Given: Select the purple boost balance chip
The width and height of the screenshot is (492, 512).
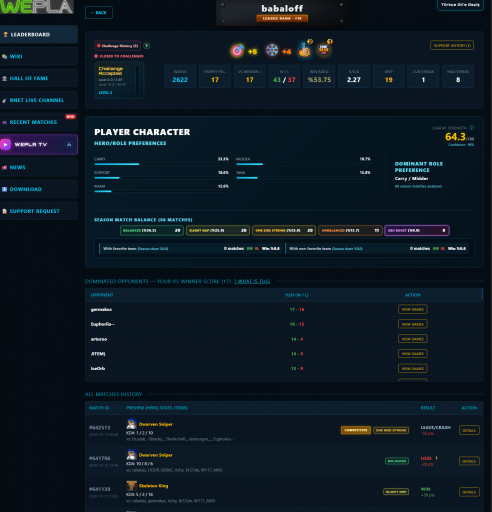Looking at the screenshot, I should click(417, 230).
